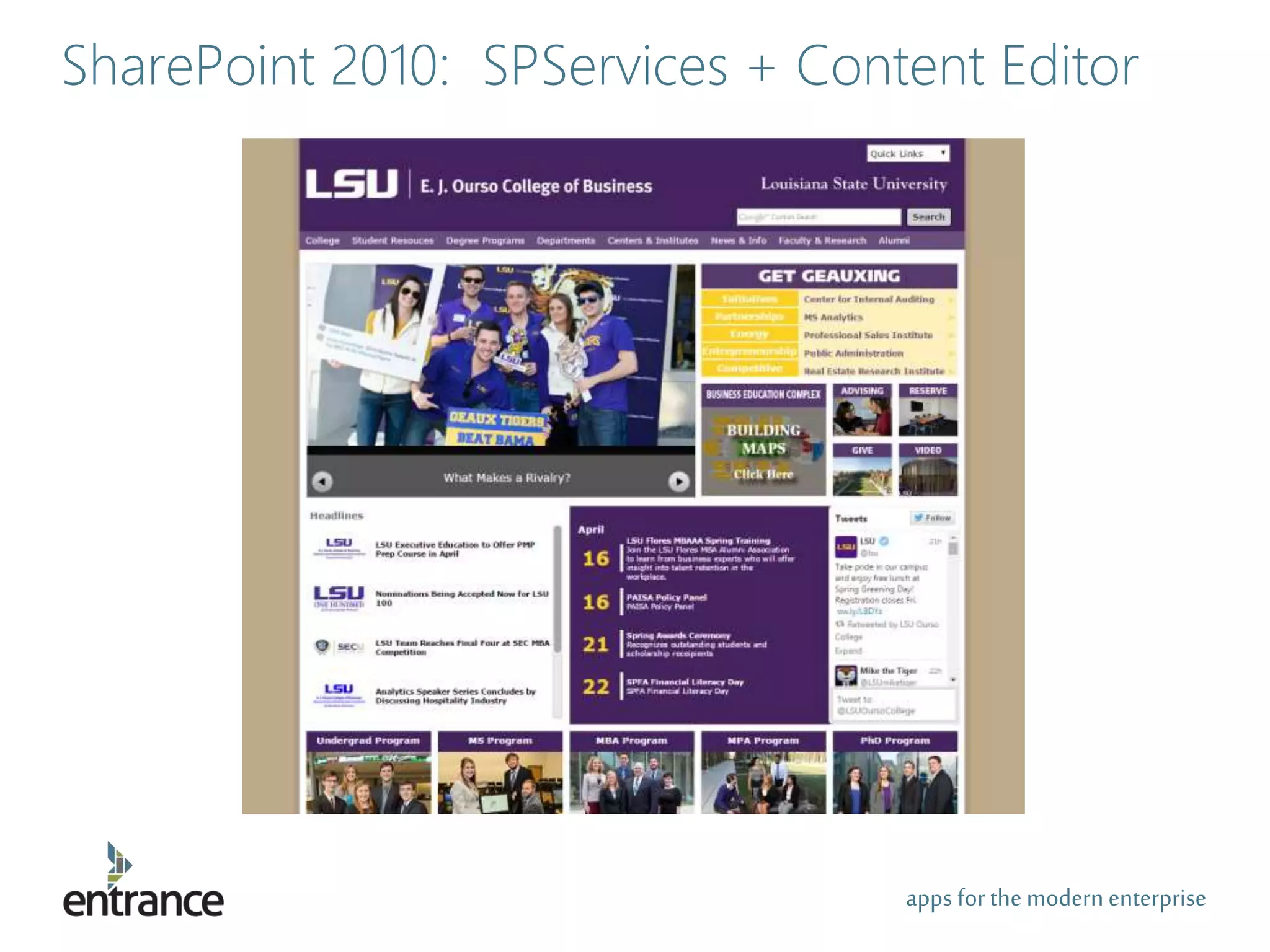Click the Louisiana State University title link
The image size is (1270, 952).
854,184
